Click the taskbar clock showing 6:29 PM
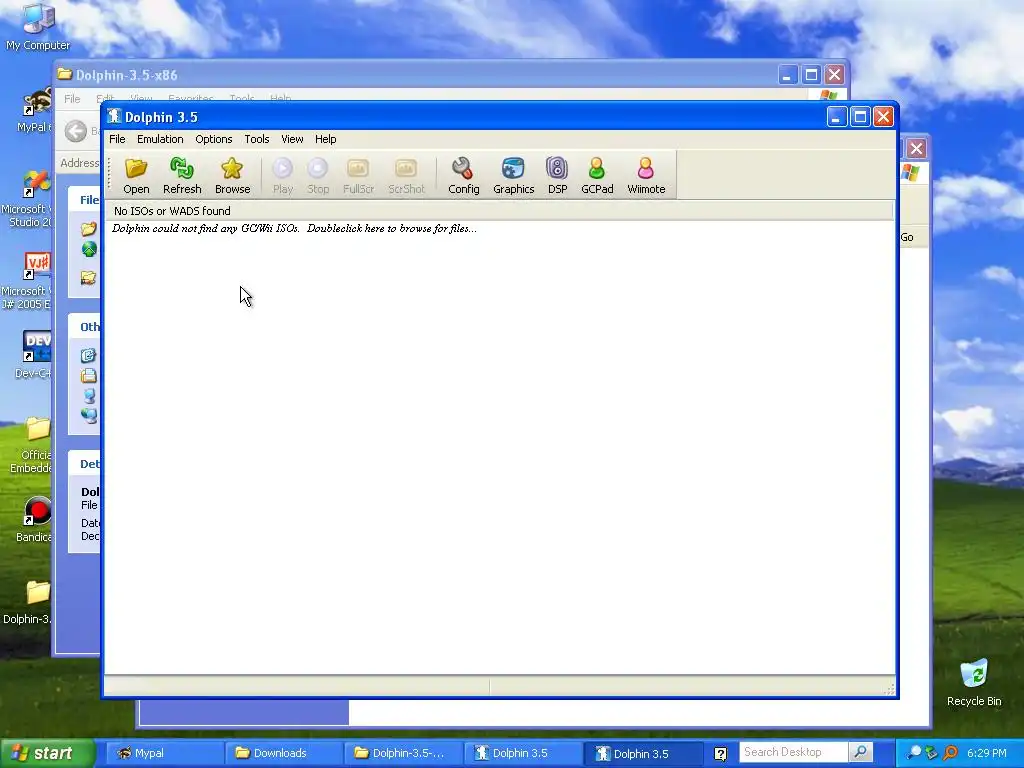Screen dimensions: 1024x768 tap(987, 753)
